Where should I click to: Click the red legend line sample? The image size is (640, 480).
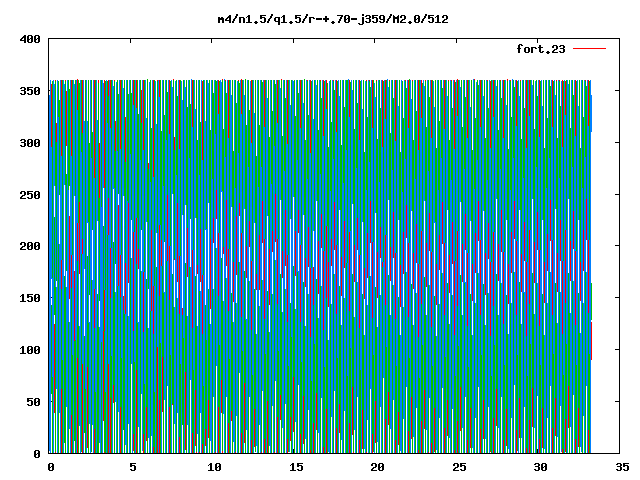589,49
